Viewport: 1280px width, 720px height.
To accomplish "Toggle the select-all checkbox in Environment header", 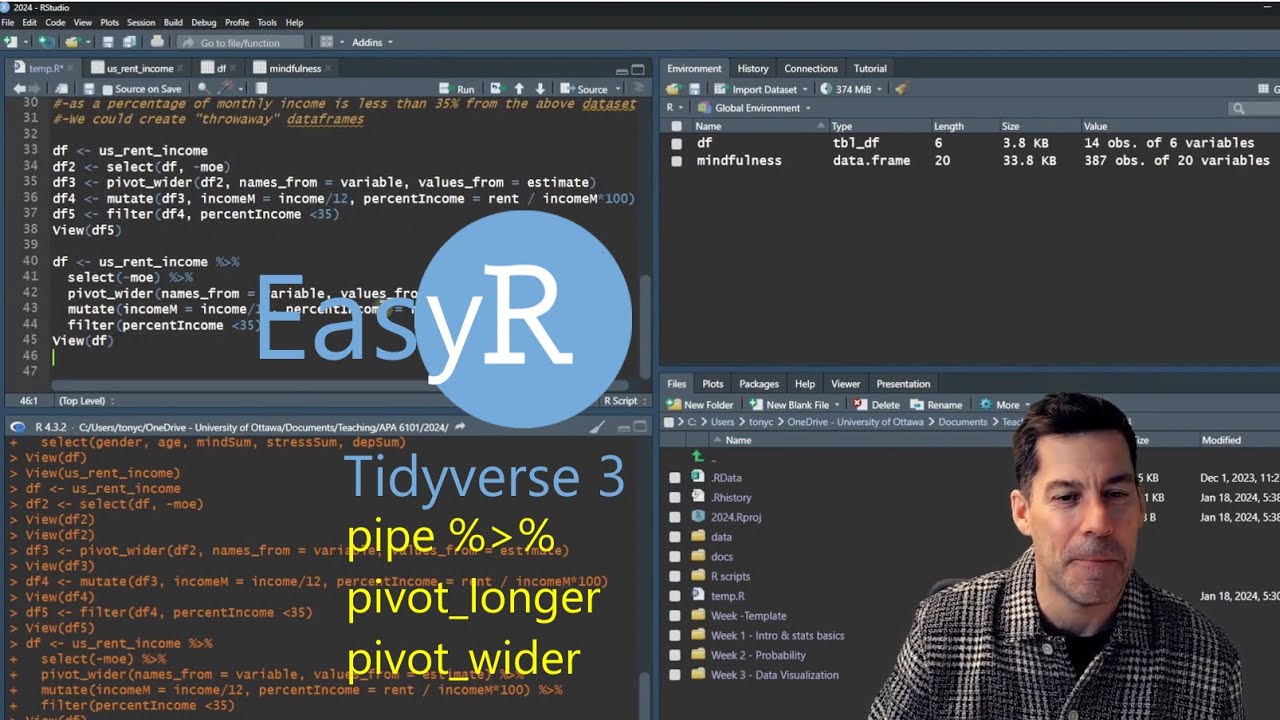I will point(677,126).
